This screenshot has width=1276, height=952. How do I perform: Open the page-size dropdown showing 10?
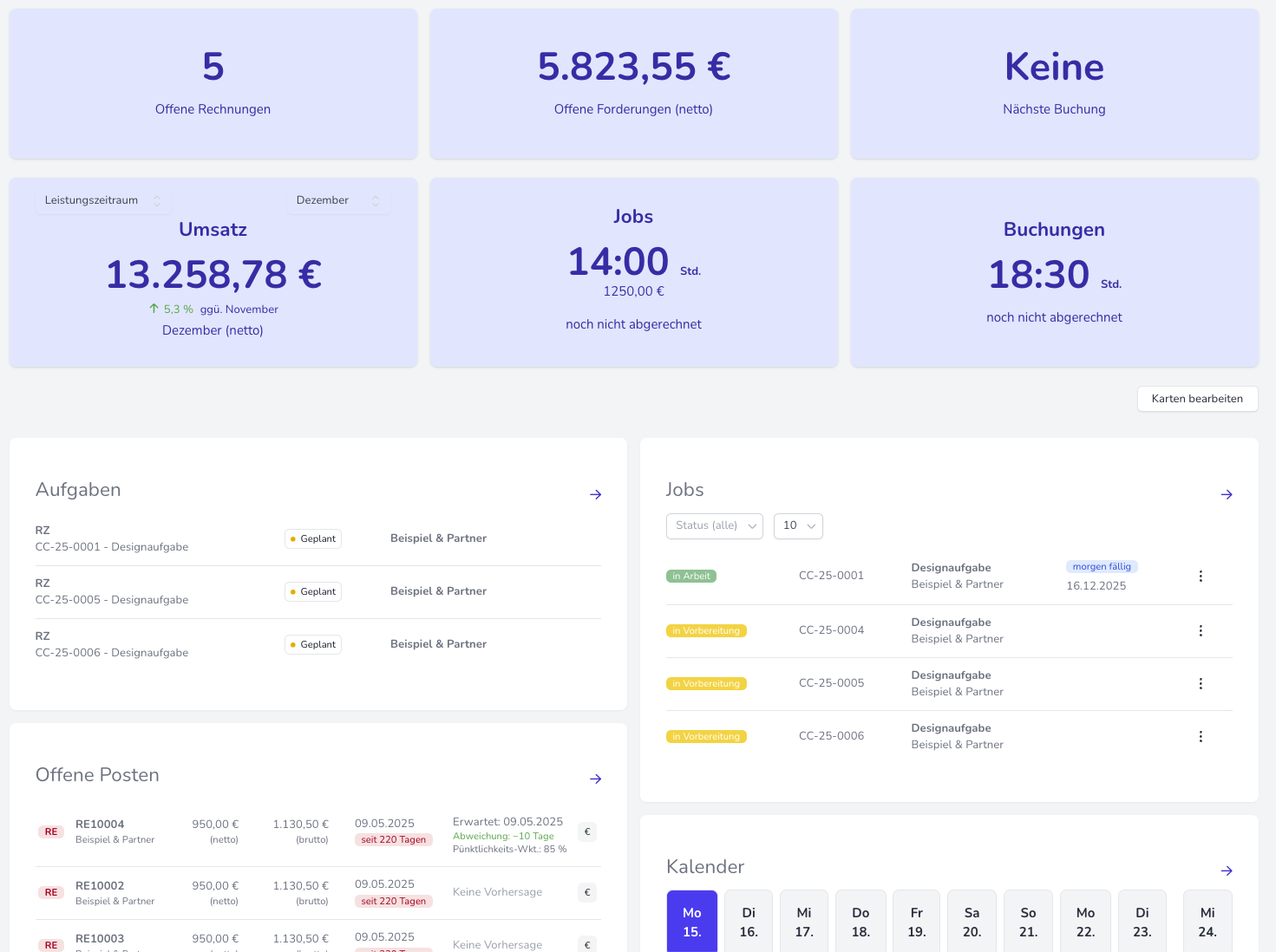[x=797, y=525]
